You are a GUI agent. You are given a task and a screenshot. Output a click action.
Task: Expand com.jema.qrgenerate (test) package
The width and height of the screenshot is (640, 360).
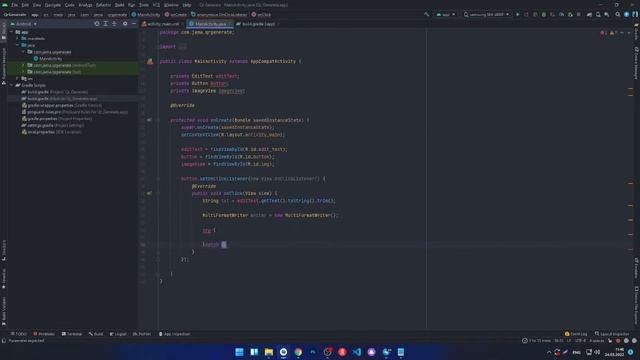click(x=23, y=72)
